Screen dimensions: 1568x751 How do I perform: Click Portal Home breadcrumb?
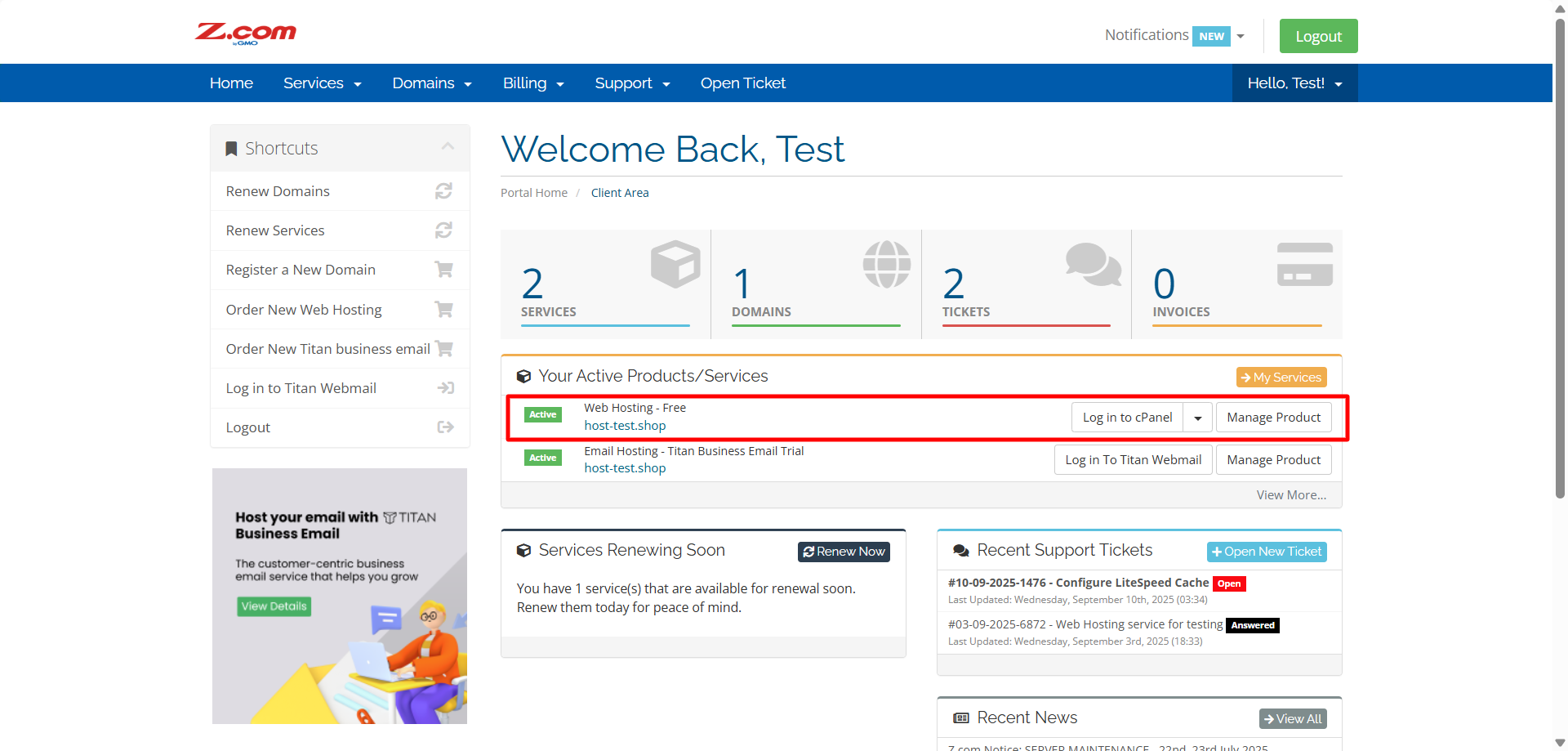[533, 193]
